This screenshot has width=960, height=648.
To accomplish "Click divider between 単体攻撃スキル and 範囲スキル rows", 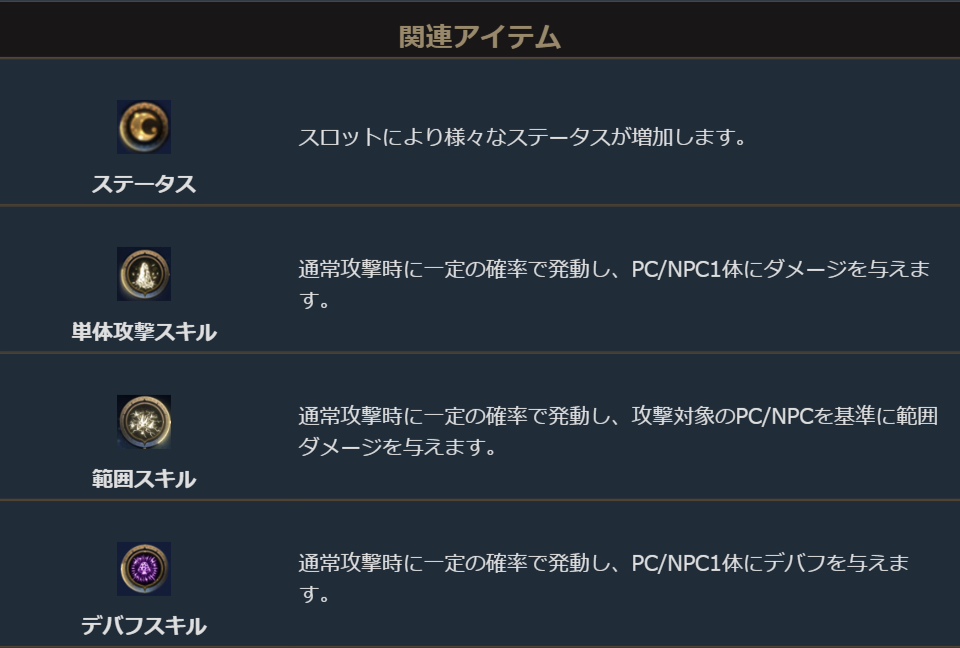I will [x=480, y=352].
